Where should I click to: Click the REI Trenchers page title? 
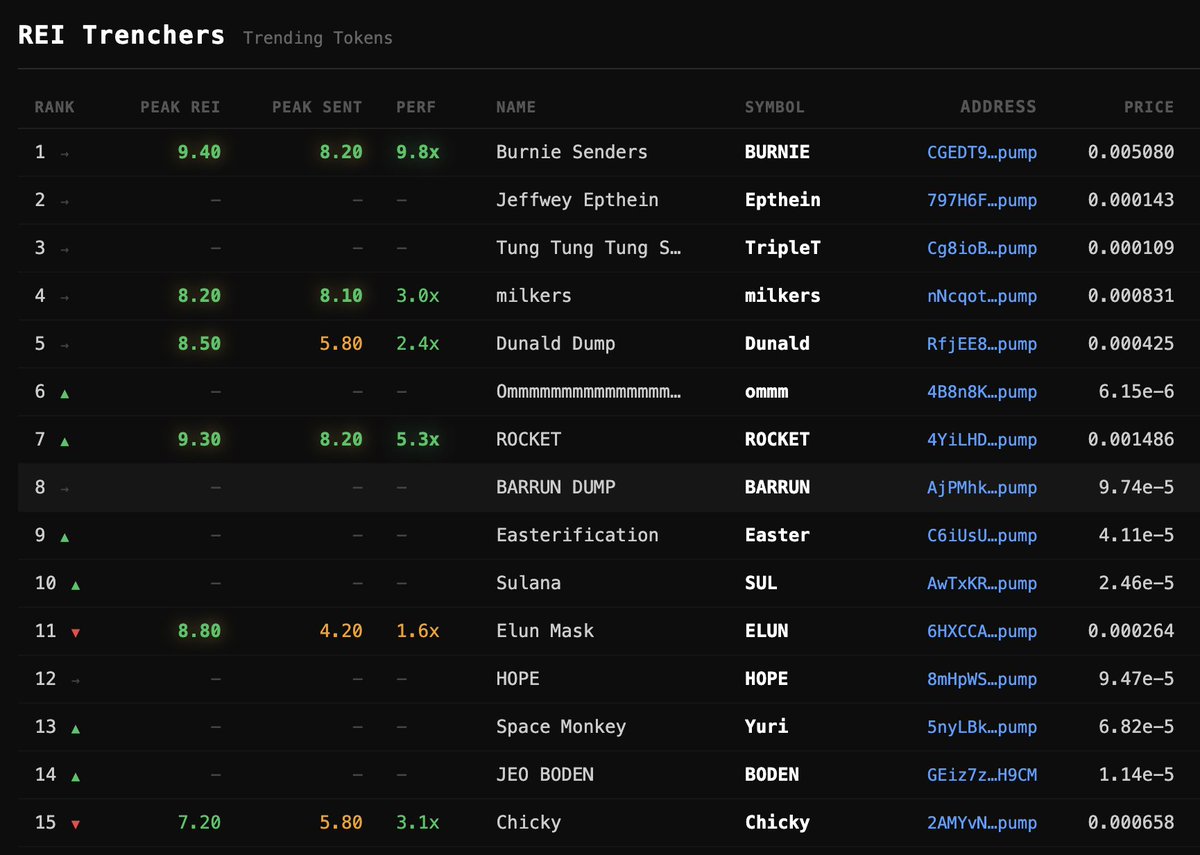point(121,35)
